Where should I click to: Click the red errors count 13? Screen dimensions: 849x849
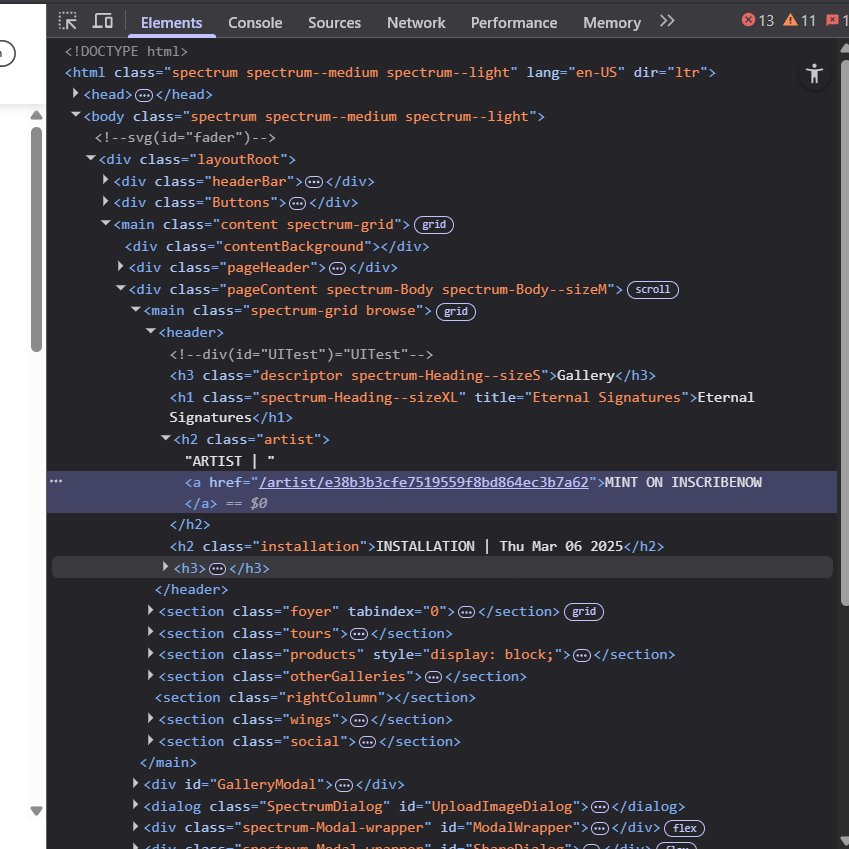pos(757,21)
